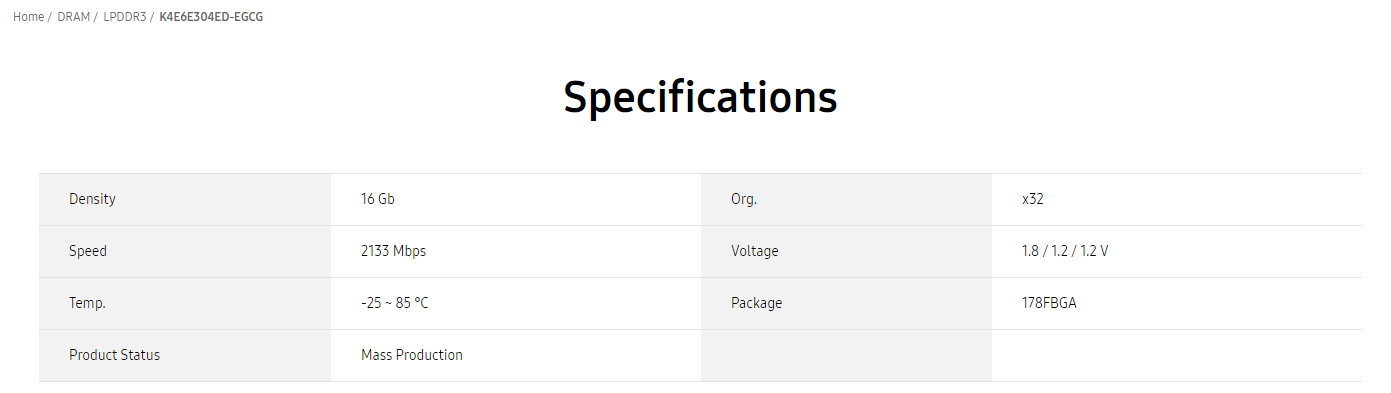Viewport: 1391px width, 393px height.
Task: Click the Specifications heading
Action: [x=700, y=97]
